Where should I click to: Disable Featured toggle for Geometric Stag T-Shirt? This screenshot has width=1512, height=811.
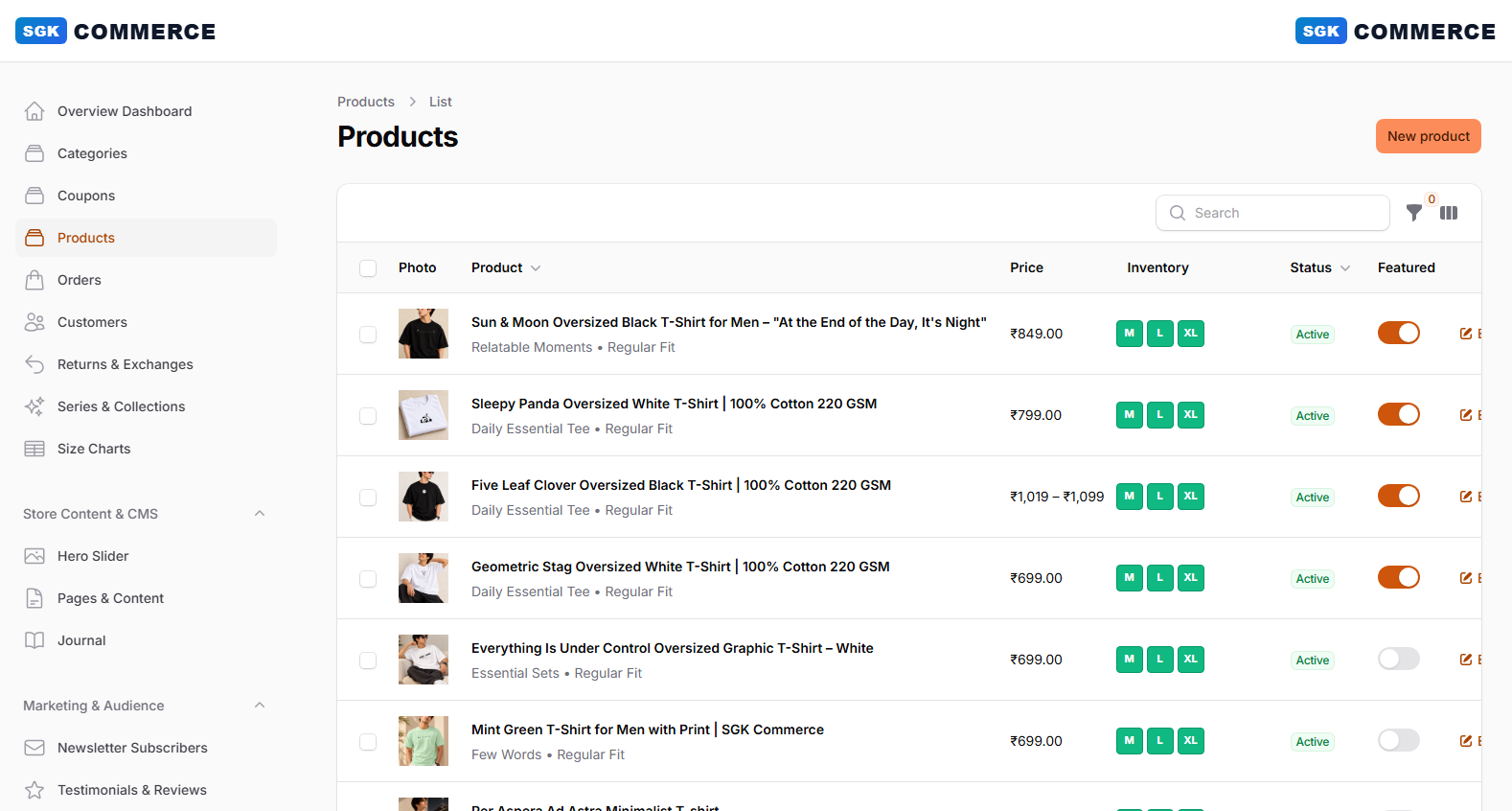[1399, 577]
